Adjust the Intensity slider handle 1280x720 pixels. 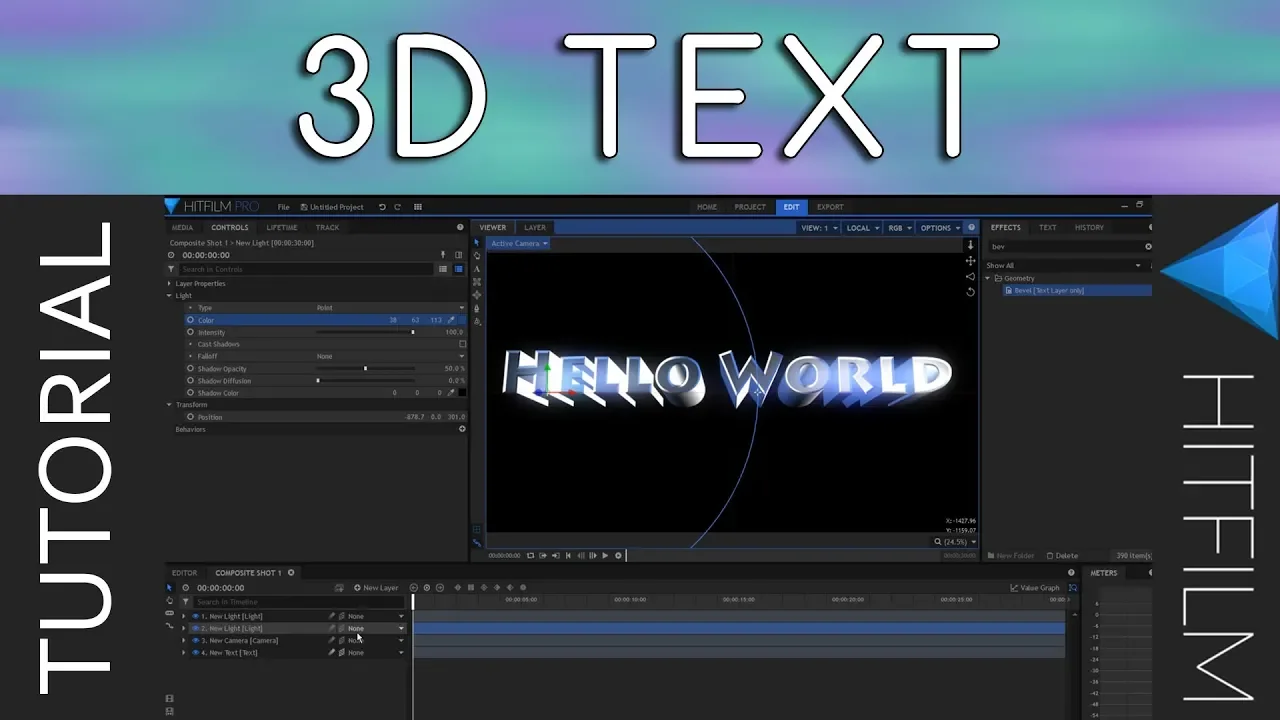413,332
